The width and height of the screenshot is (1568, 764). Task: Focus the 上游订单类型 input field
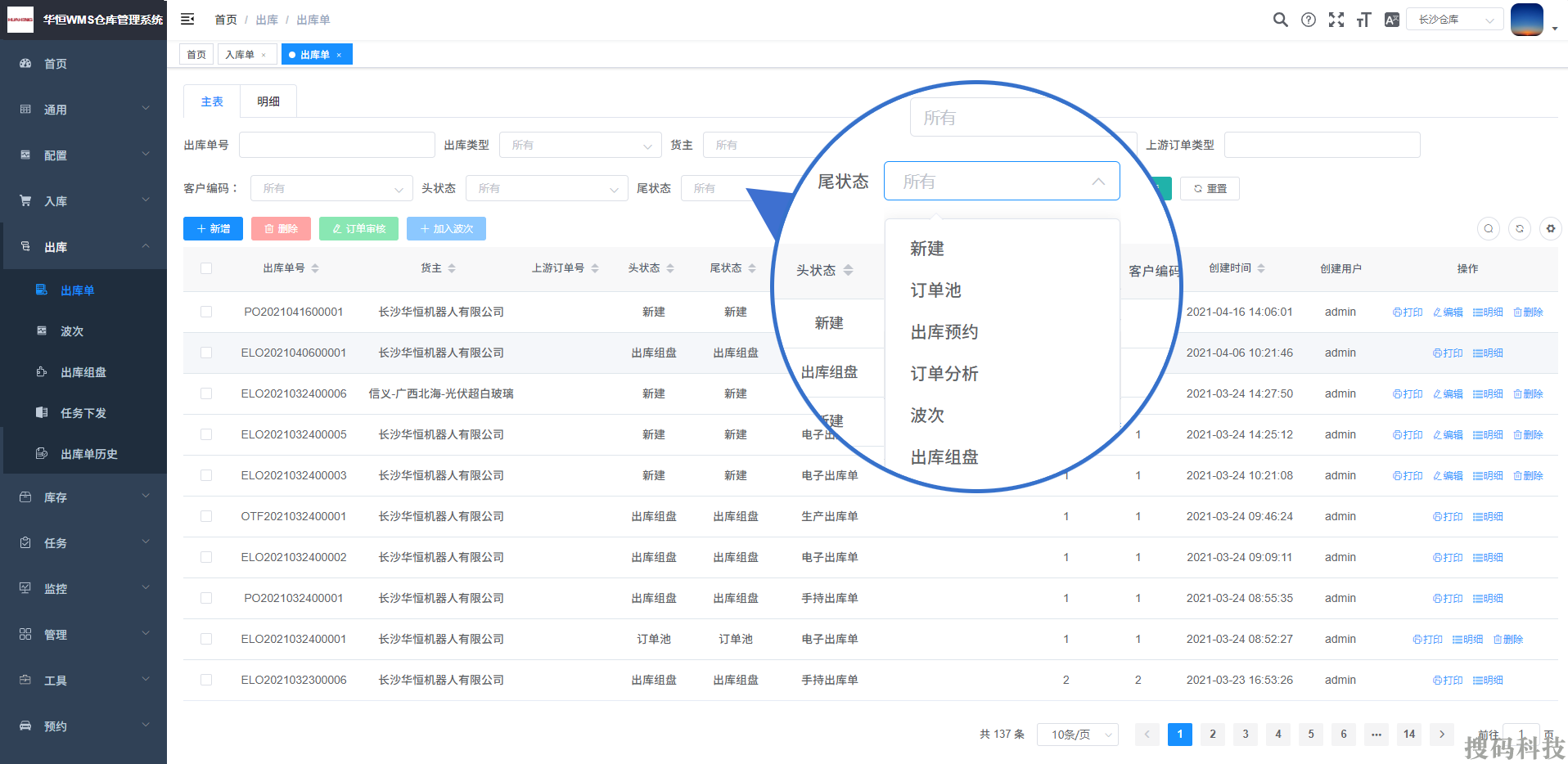(1322, 145)
